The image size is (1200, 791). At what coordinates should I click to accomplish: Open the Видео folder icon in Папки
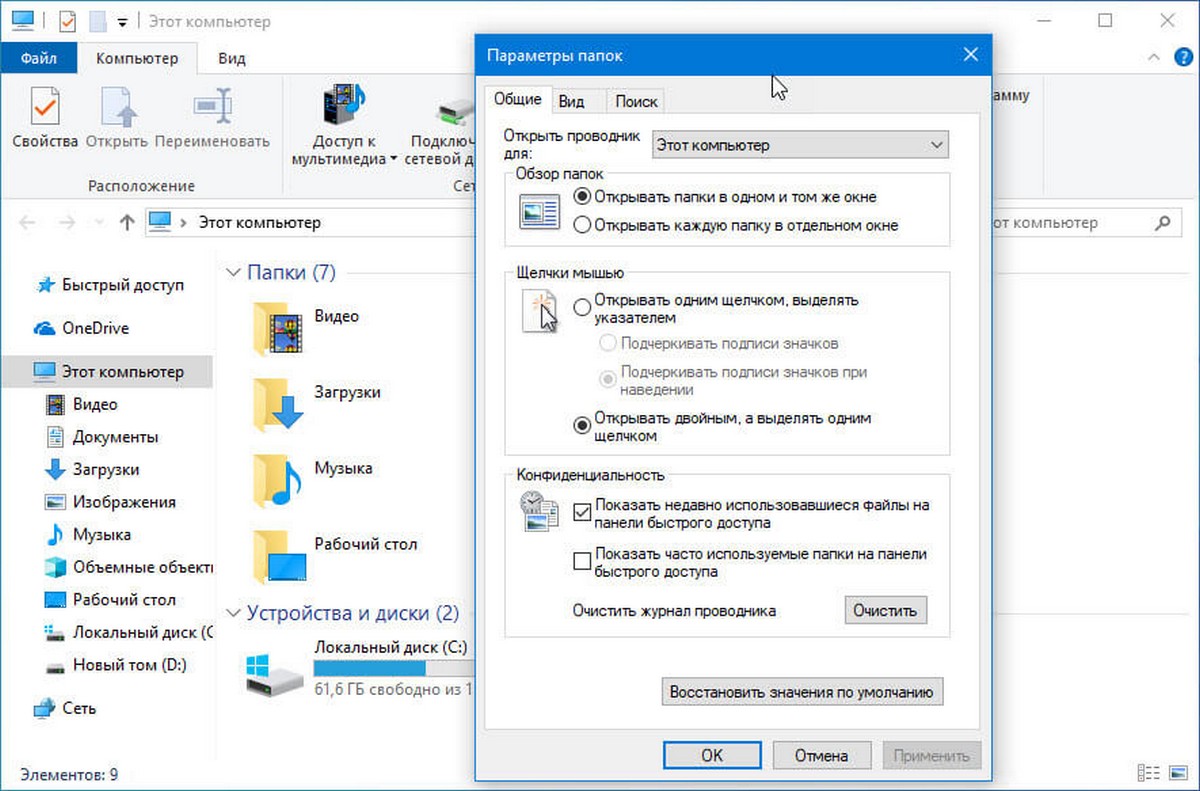(277, 329)
